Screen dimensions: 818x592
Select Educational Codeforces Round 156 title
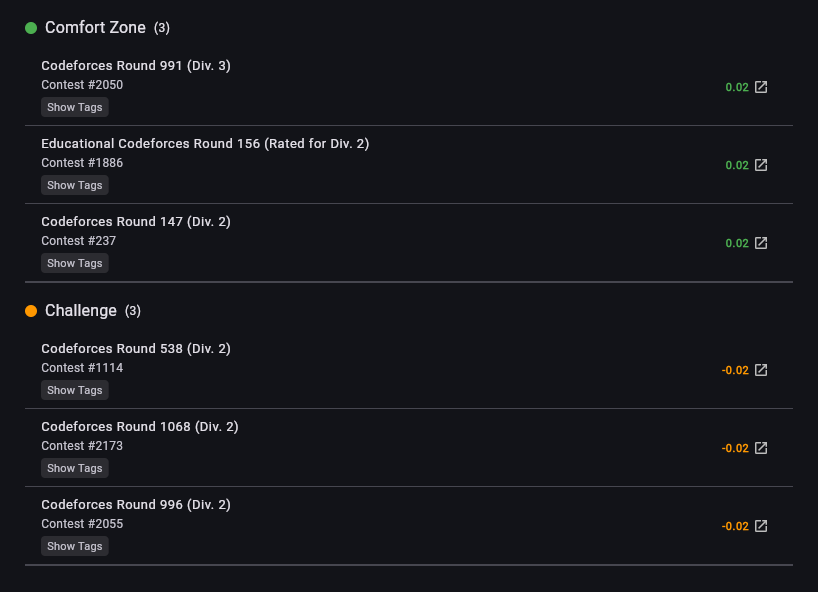tap(205, 144)
